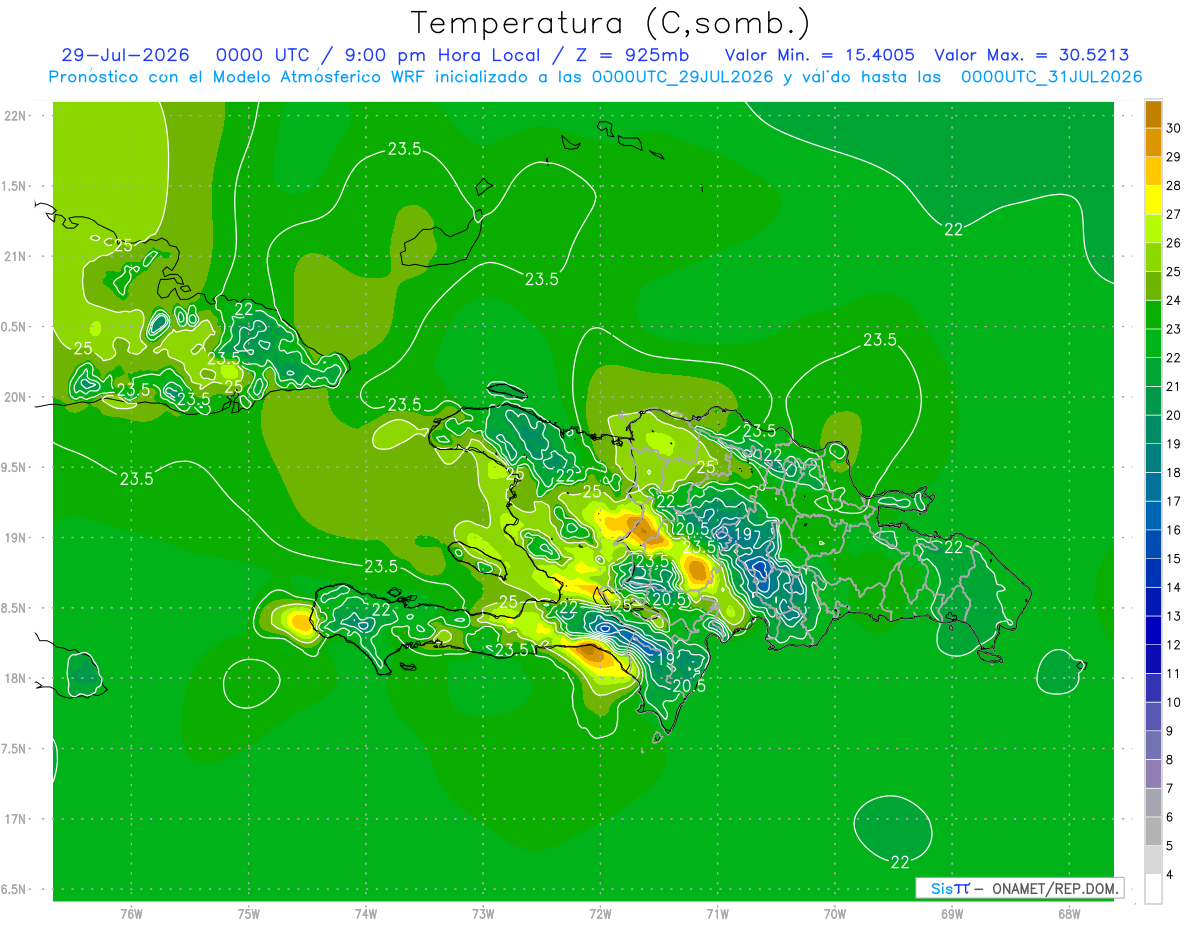Click the legend value '27'

pos(1173,214)
